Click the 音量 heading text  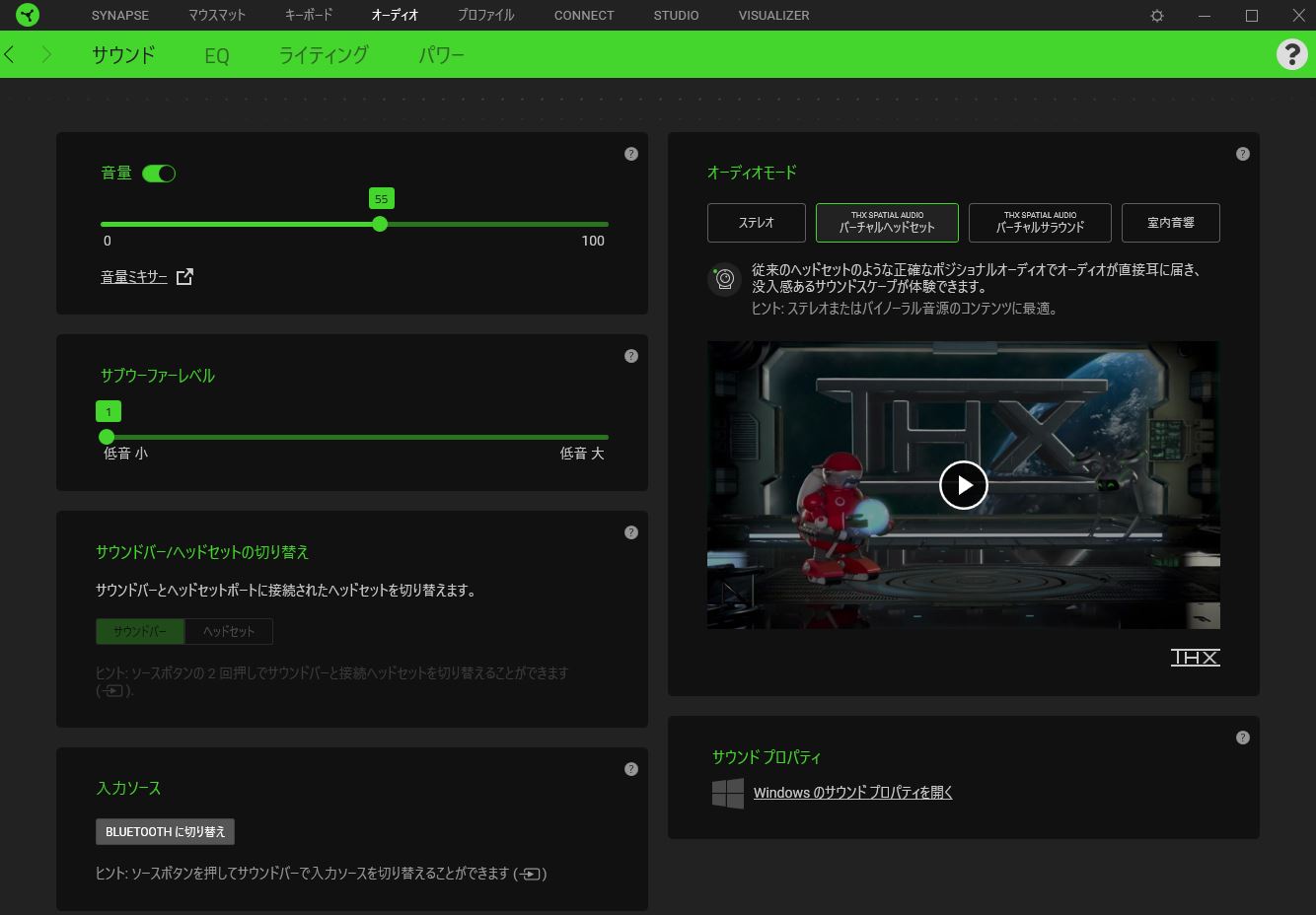116,174
